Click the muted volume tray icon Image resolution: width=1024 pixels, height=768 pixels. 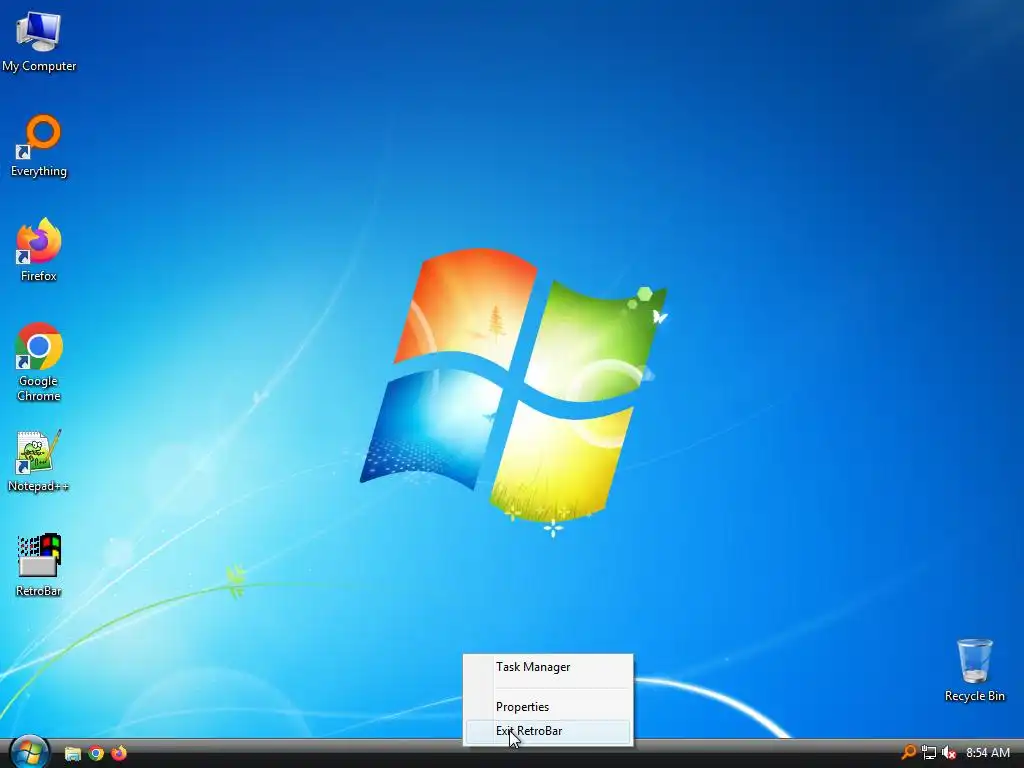click(x=949, y=753)
